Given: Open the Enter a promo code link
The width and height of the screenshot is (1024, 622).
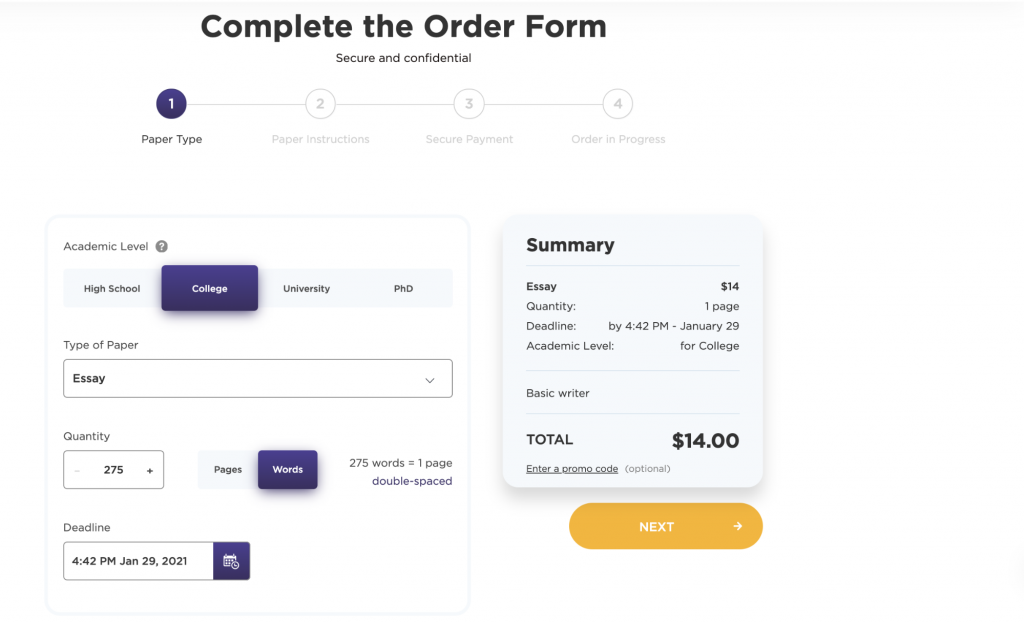Looking at the screenshot, I should tap(572, 468).
